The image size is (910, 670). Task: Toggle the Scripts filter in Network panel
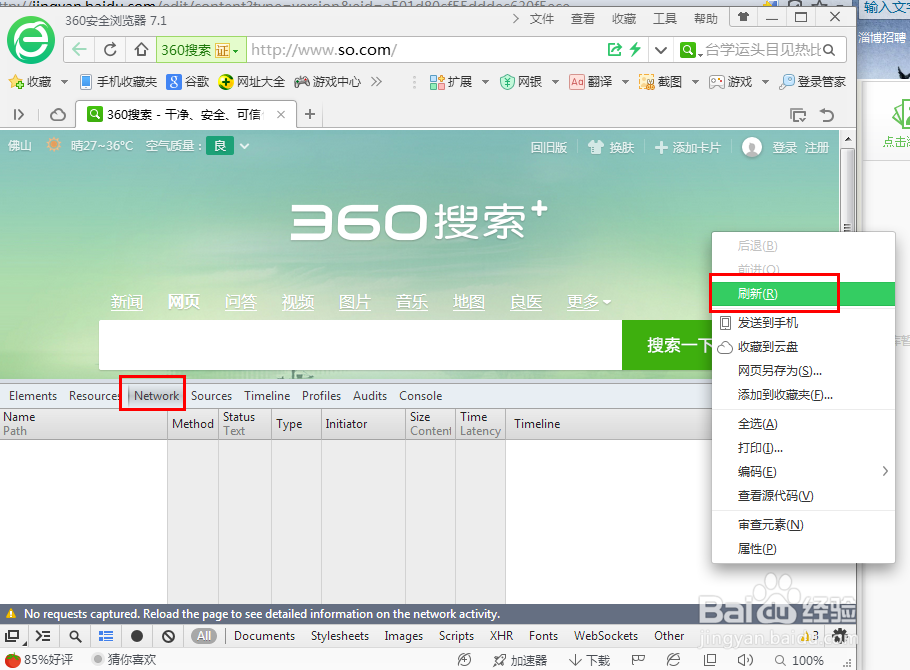click(456, 635)
